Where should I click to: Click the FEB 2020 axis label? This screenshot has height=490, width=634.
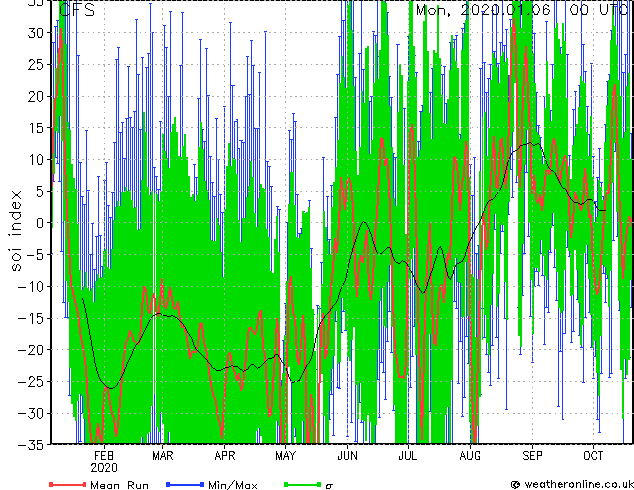pyautogui.click(x=104, y=462)
